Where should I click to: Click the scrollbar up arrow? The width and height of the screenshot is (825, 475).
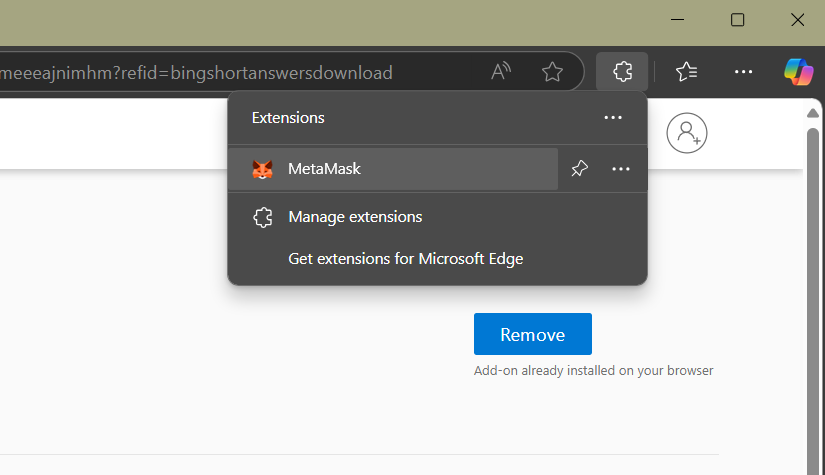813,113
